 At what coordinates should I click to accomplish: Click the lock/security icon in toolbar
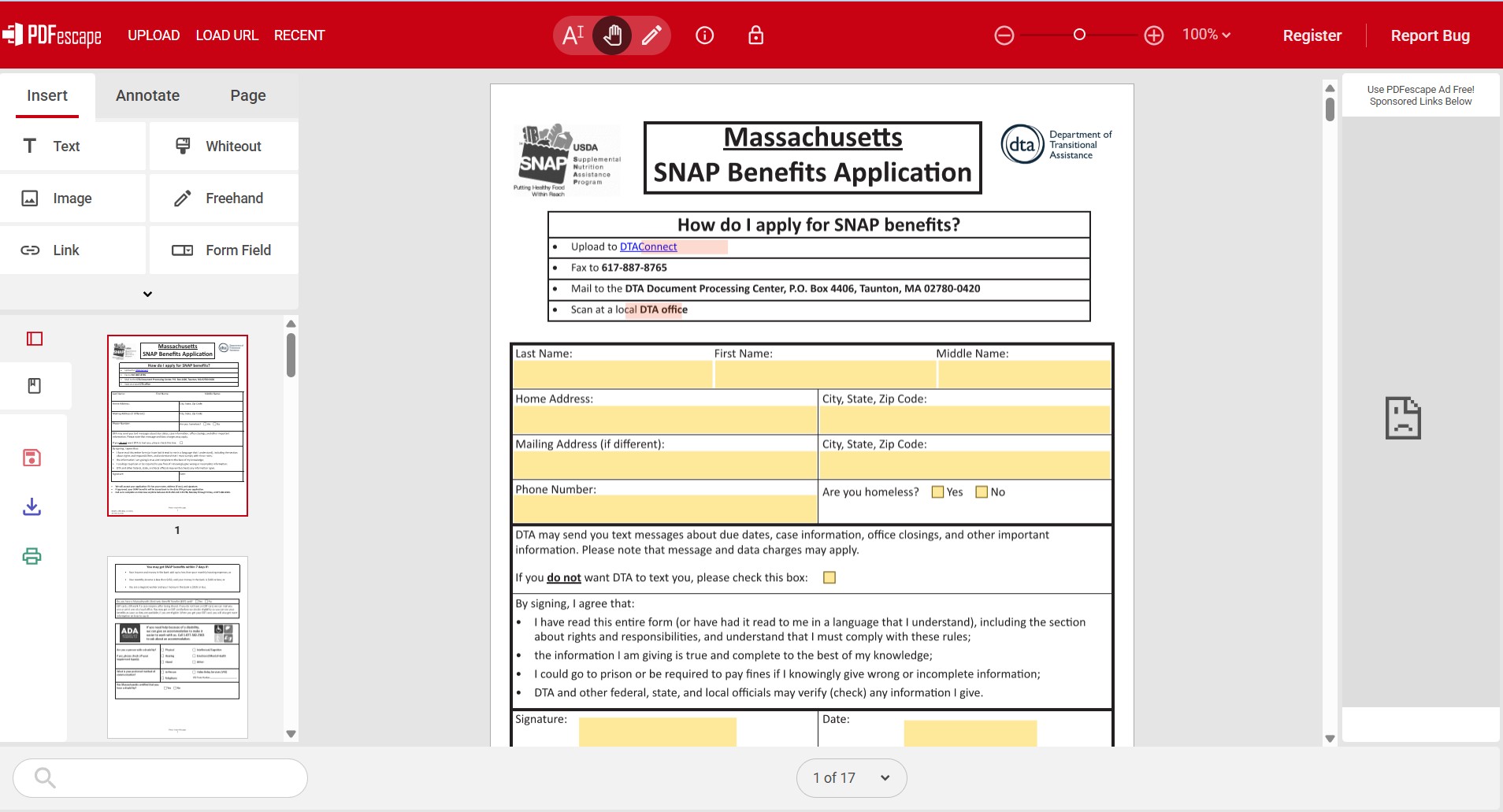pyautogui.click(x=755, y=35)
